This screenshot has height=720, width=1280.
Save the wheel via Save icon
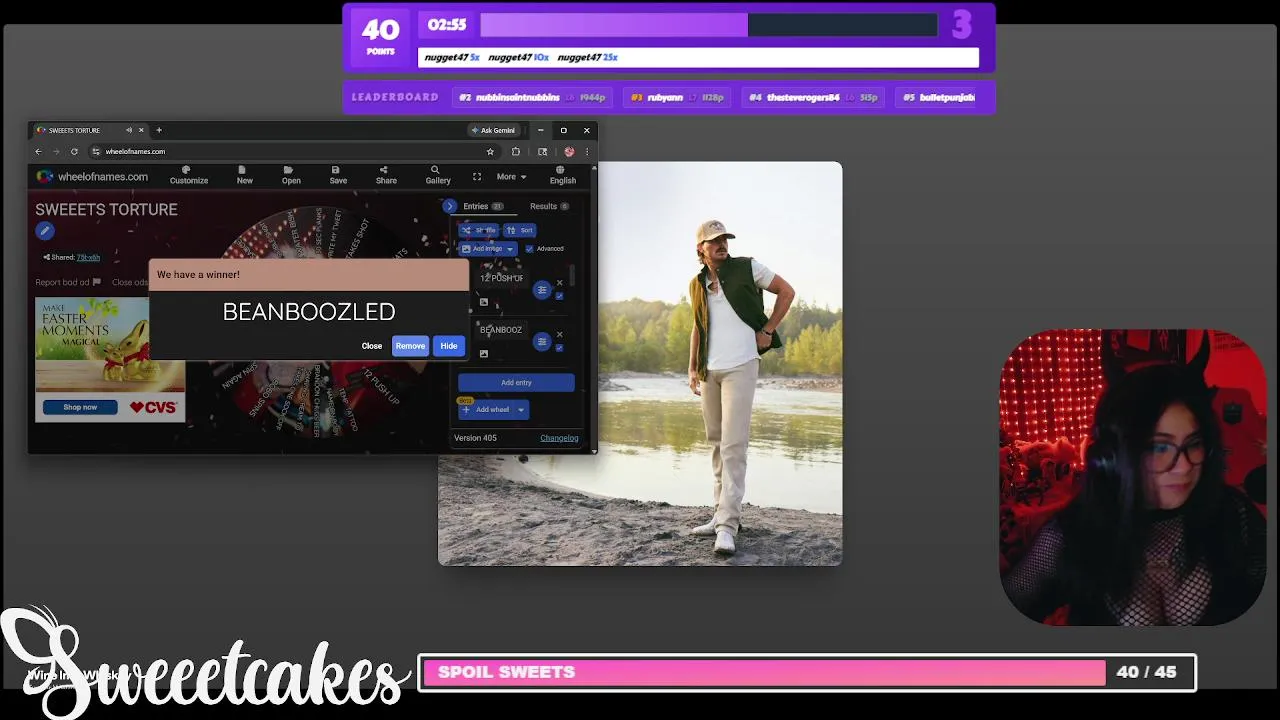point(338,175)
